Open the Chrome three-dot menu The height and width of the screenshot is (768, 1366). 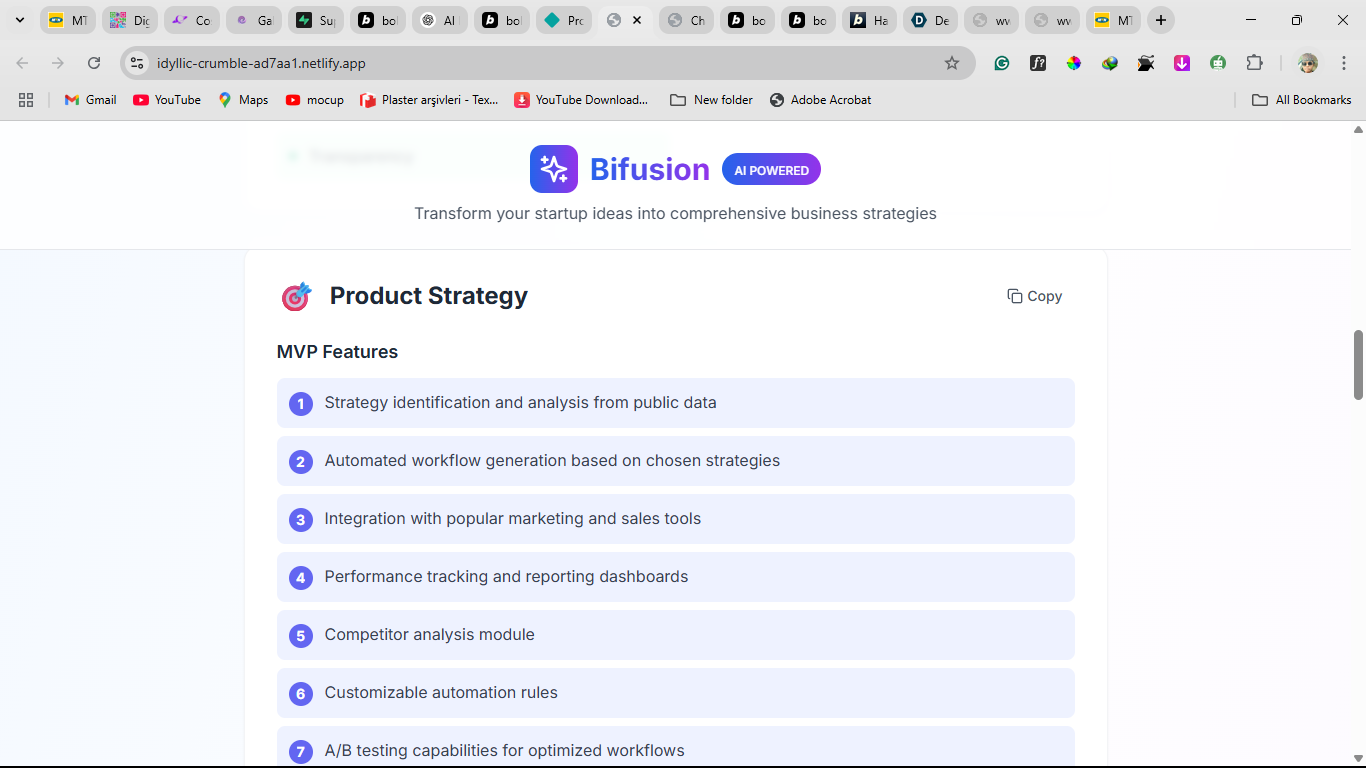point(1343,63)
